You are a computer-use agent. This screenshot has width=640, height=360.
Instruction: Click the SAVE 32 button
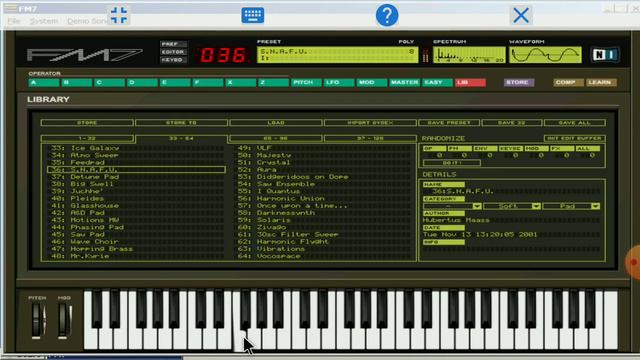click(512, 122)
